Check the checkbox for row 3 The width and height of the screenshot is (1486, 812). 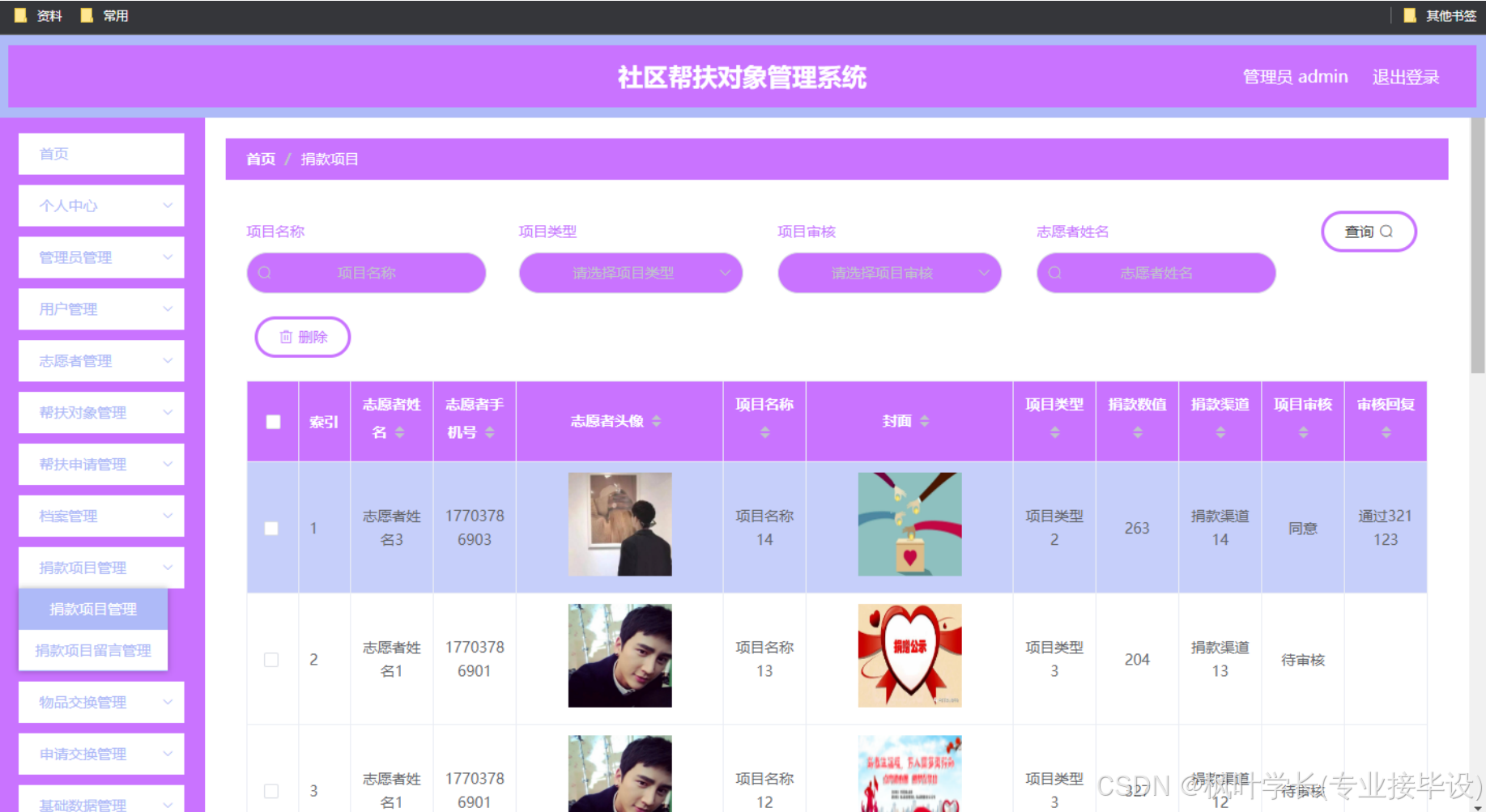[x=271, y=791]
